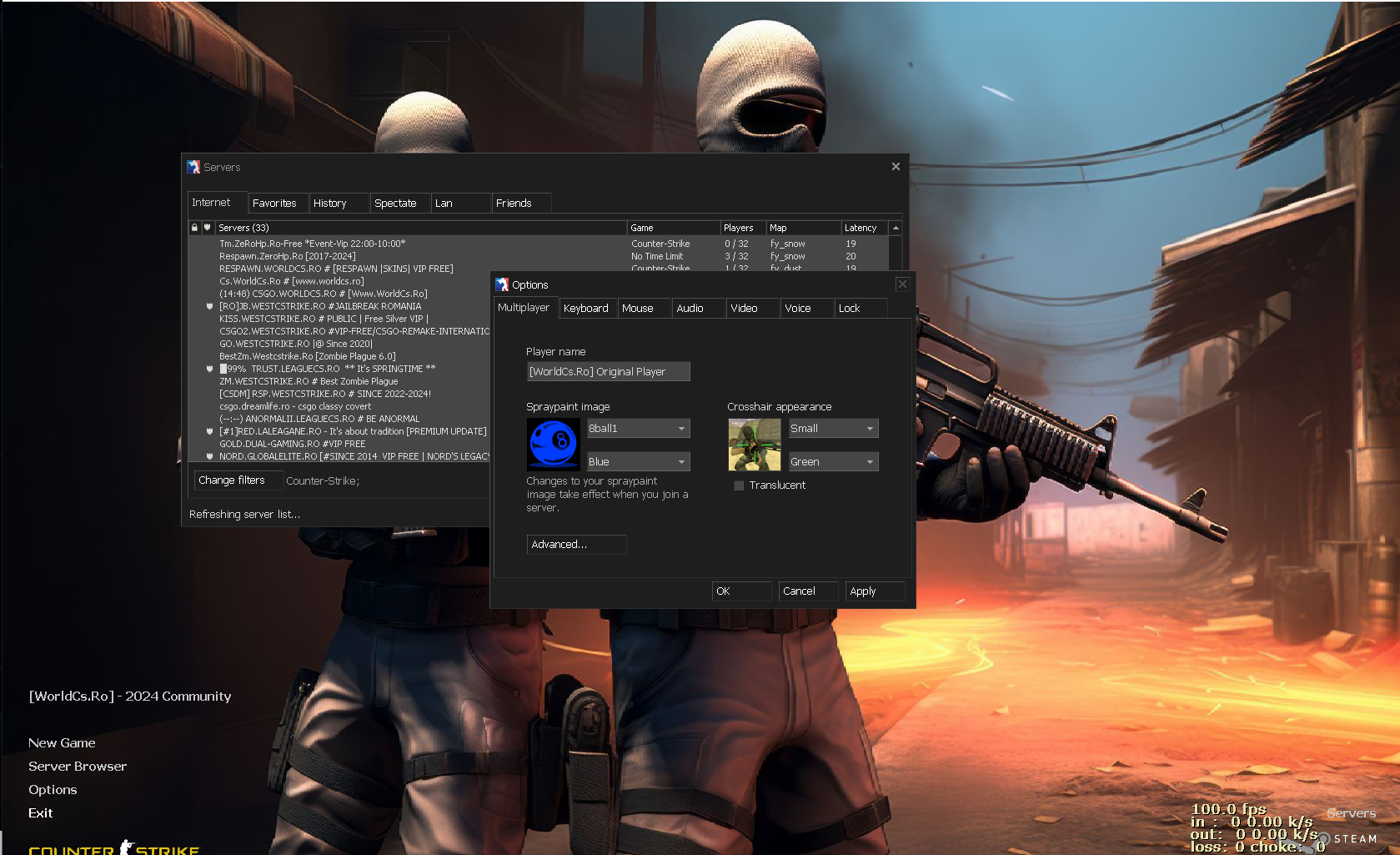Click shield icon beside NORD.GLOBALELITE.RO server

(209, 456)
